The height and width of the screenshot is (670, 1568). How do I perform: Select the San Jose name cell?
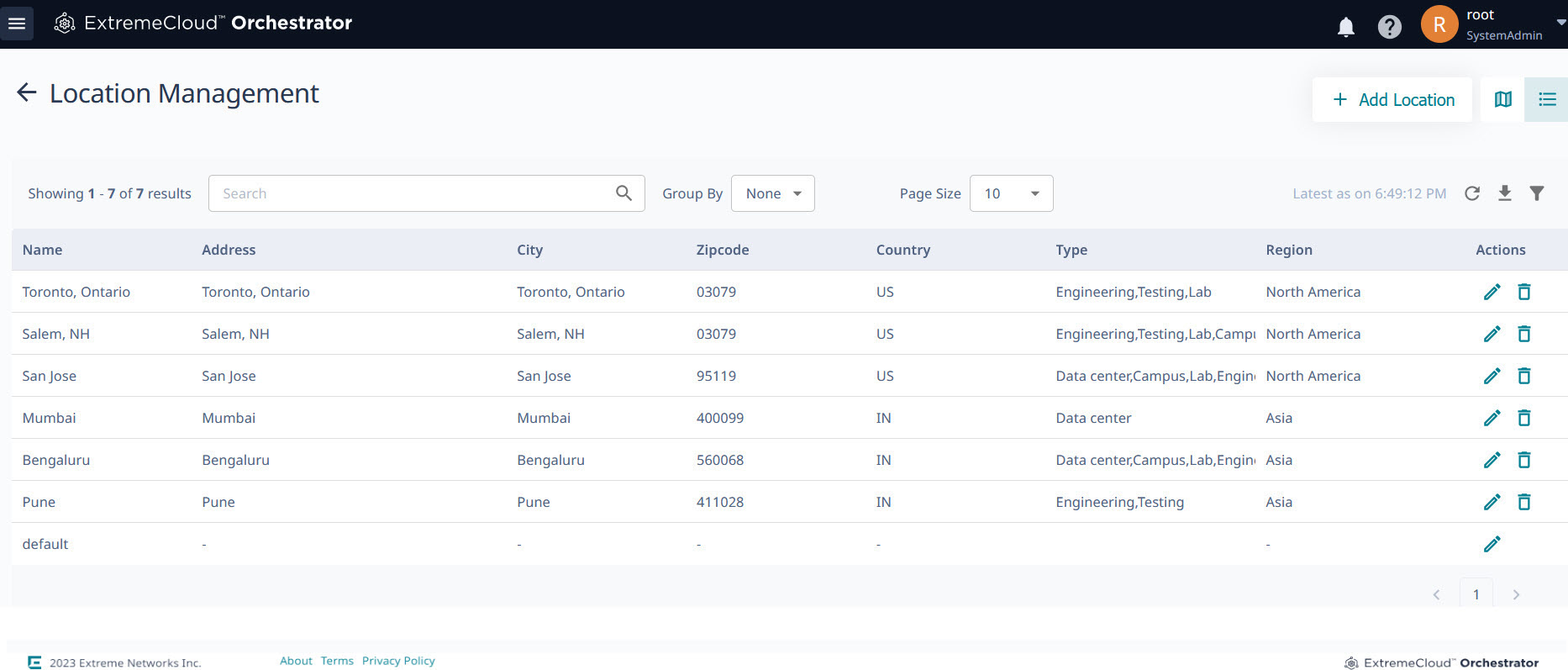click(50, 376)
